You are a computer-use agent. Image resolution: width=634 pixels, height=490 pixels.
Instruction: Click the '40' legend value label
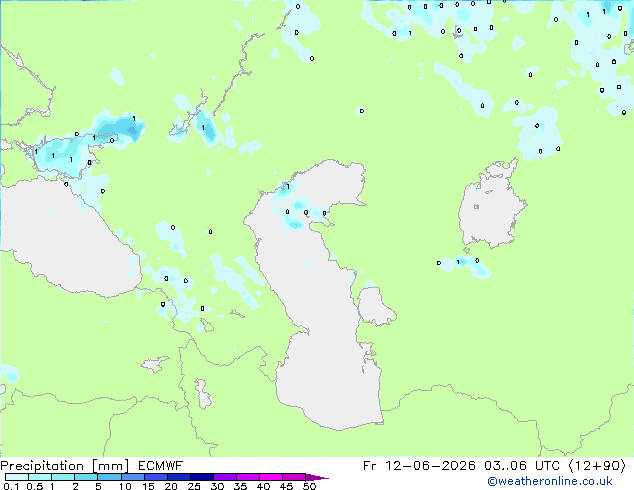pyautogui.click(x=263, y=486)
